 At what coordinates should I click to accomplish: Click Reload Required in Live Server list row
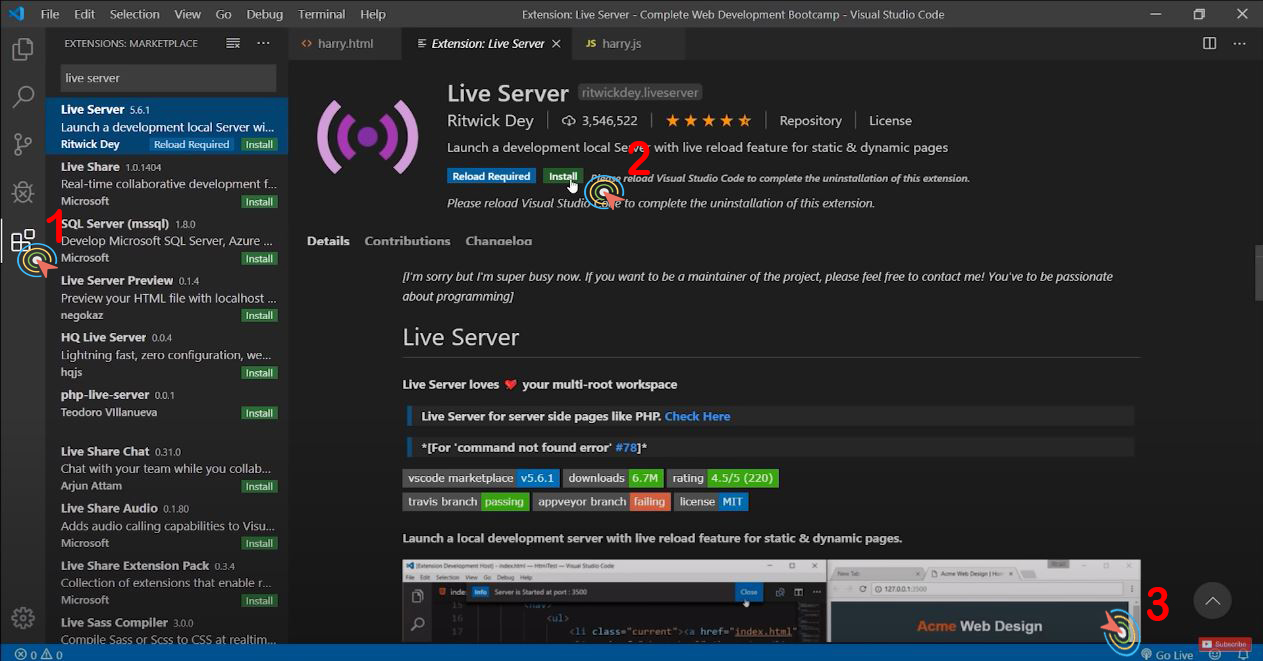pyautogui.click(x=191, y=145)
